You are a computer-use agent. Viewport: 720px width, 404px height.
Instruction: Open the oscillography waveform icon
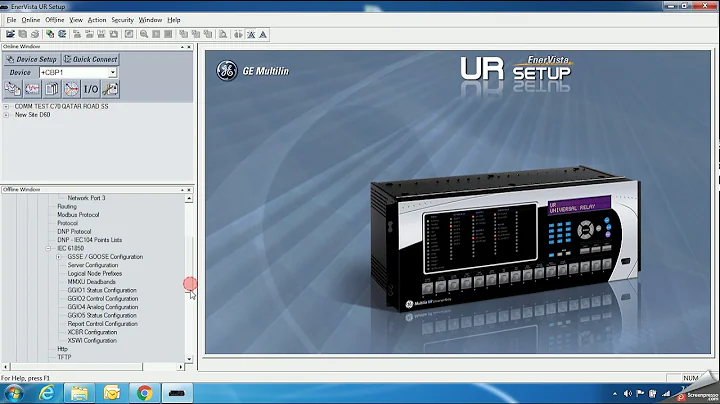pos(32,89)
